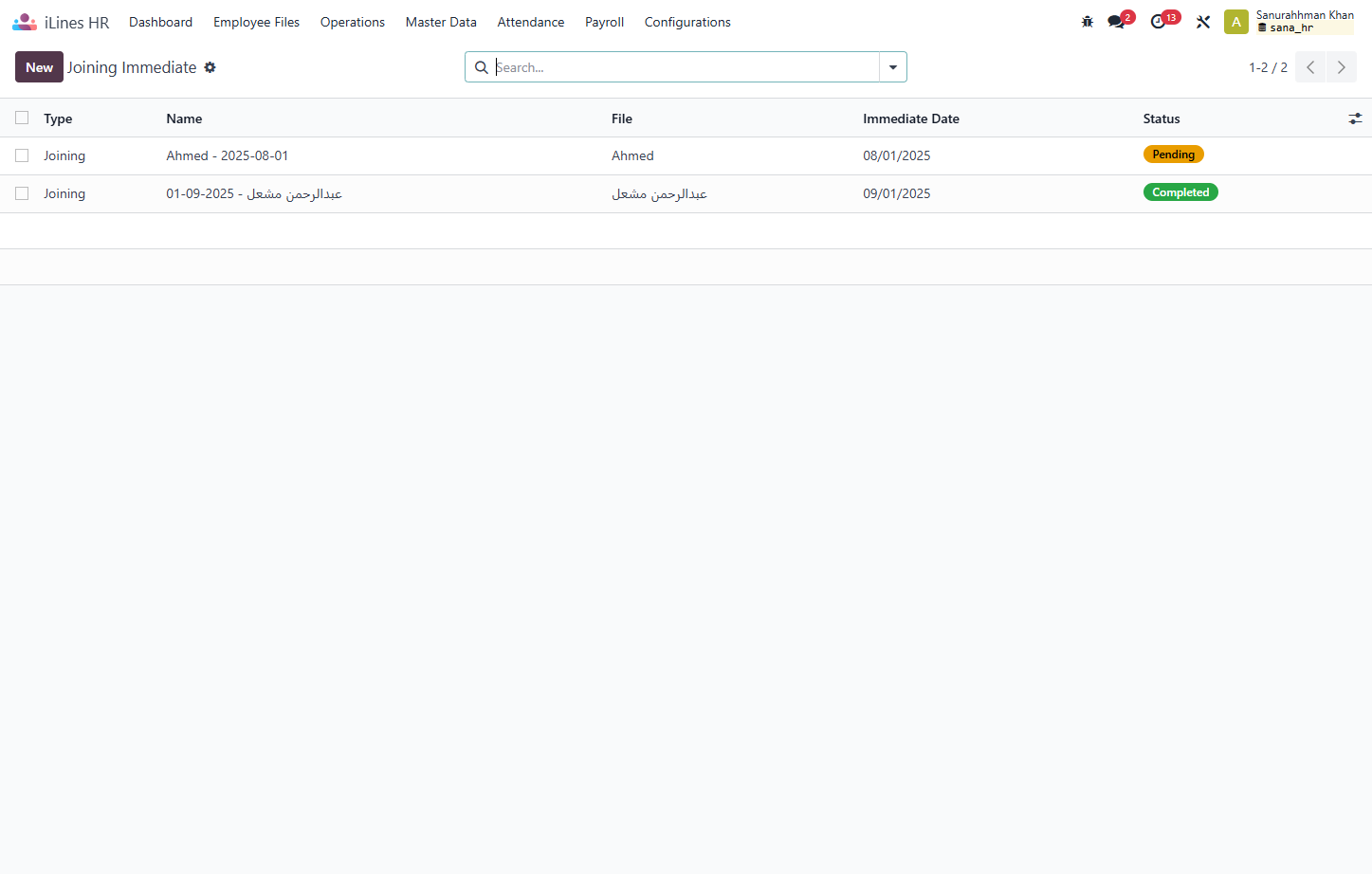1372x874 pixels.
Task: Click the Pending status badge
Action: pyautogui.click(x=1173, y=155)
